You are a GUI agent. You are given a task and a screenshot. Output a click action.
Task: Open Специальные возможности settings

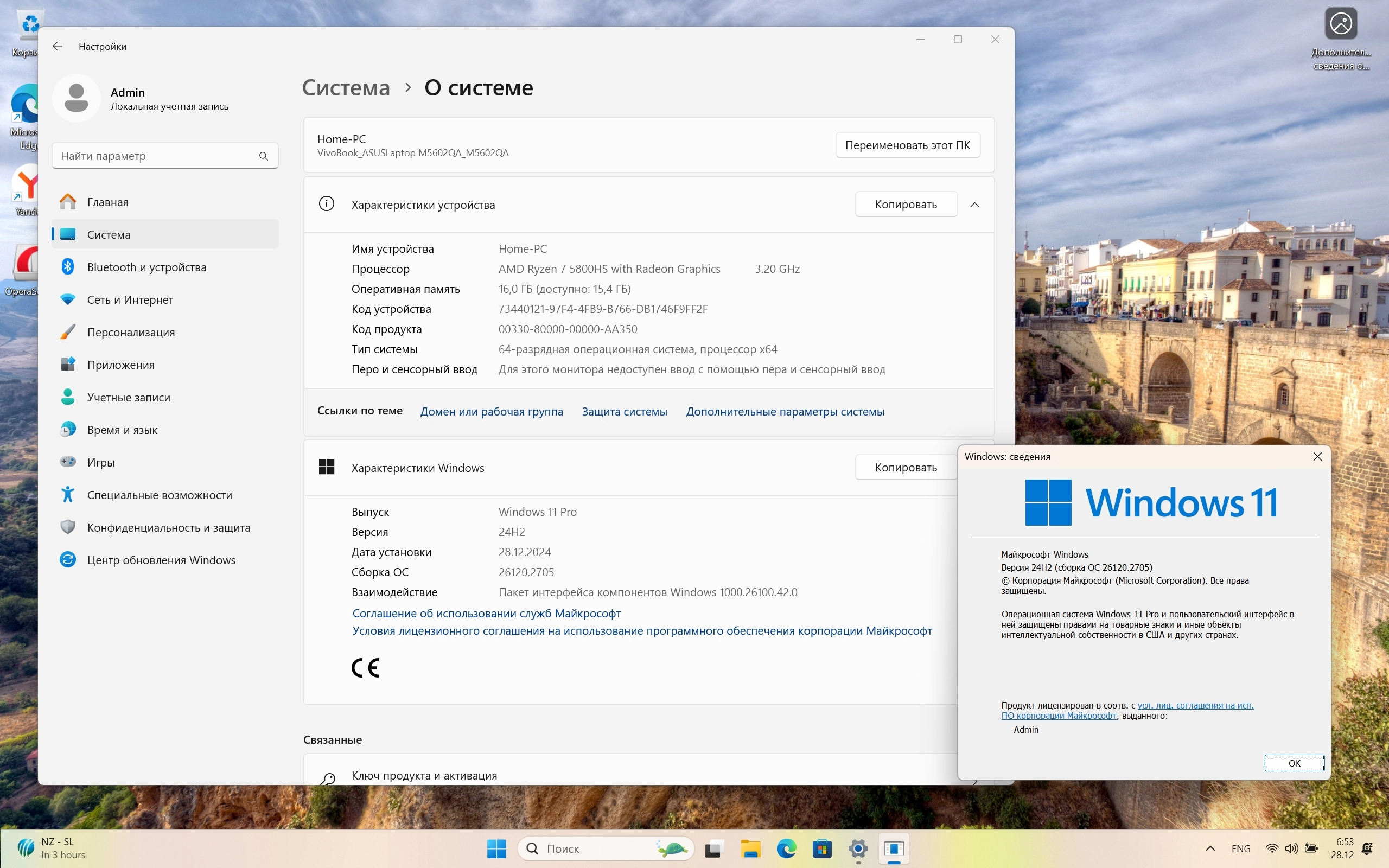pos(160,495)
